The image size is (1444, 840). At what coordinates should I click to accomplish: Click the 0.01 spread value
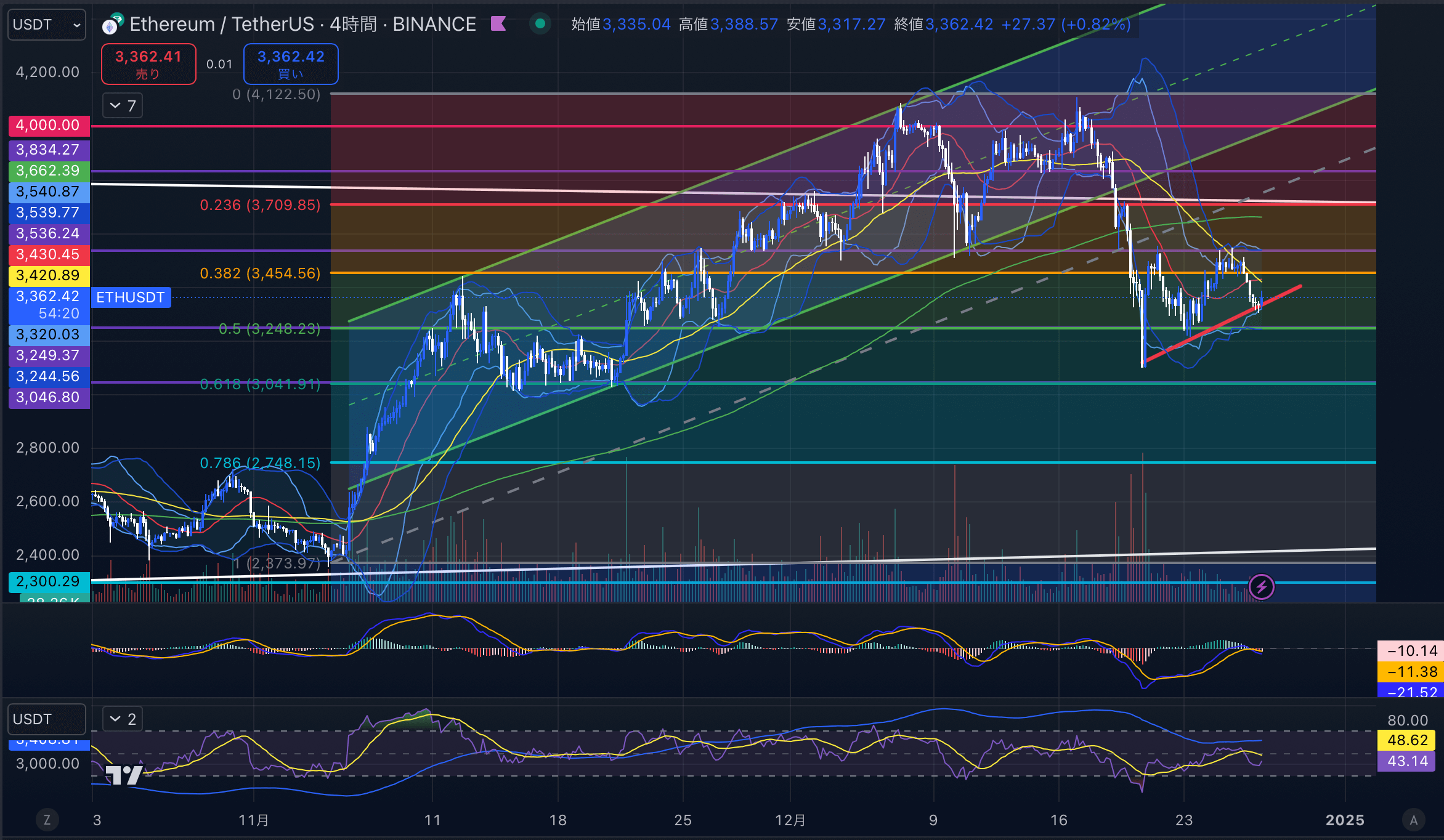[219, 64]
